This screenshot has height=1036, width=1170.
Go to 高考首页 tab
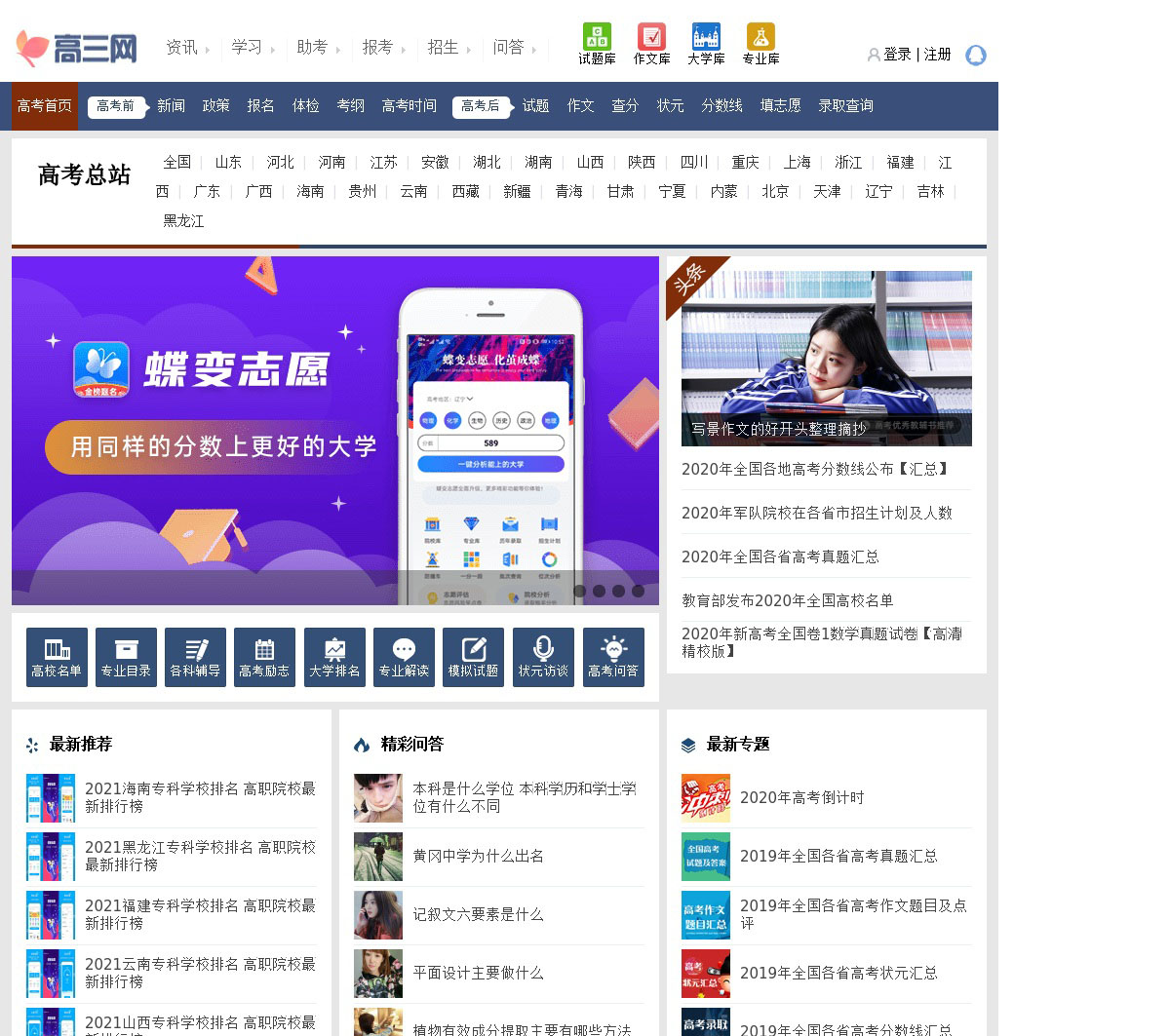point(45,106)
